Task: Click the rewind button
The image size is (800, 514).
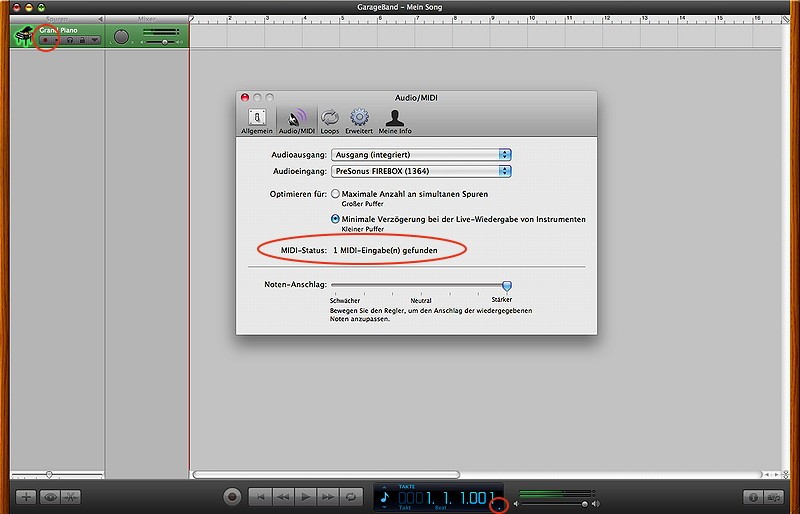Action: (284, 497)
